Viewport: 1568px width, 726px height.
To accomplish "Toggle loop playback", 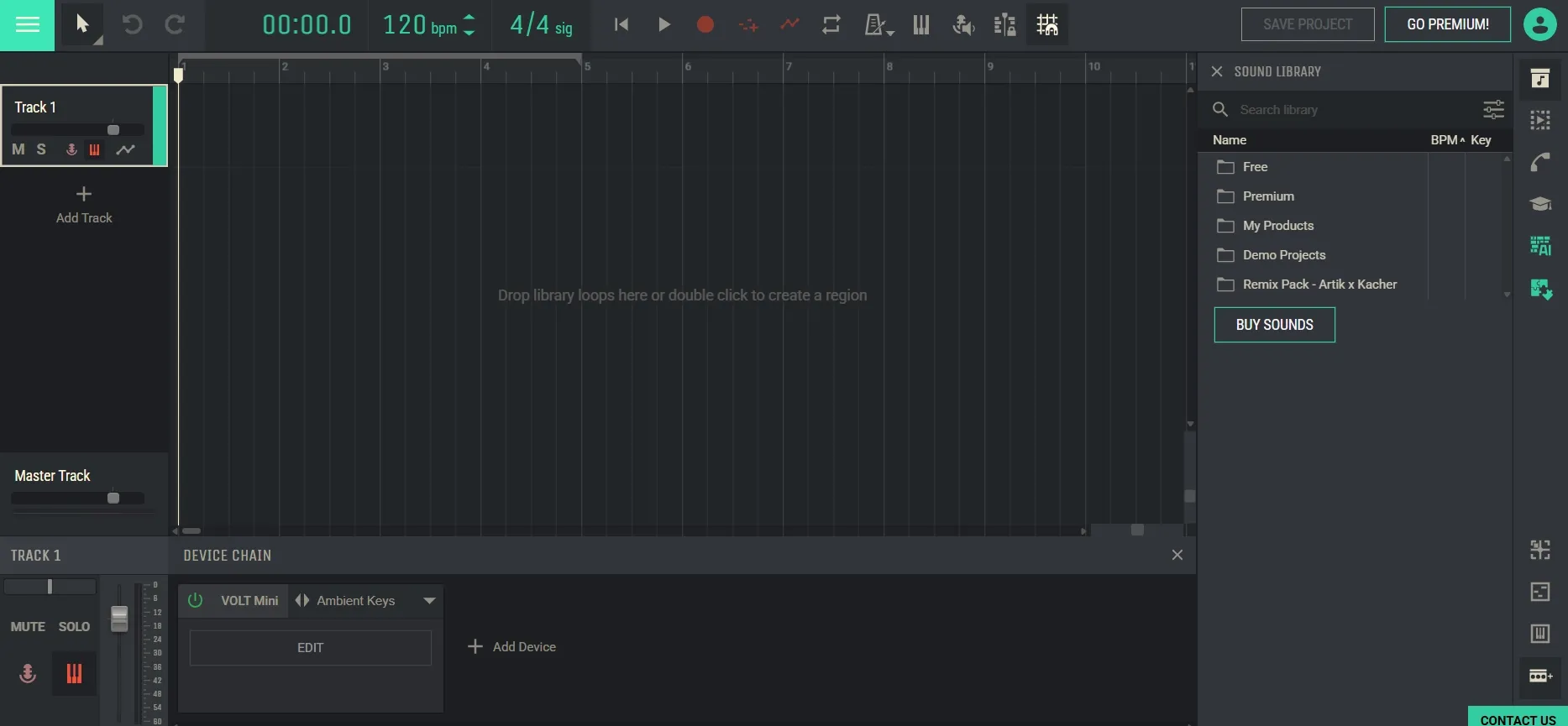I will point(831,24).
